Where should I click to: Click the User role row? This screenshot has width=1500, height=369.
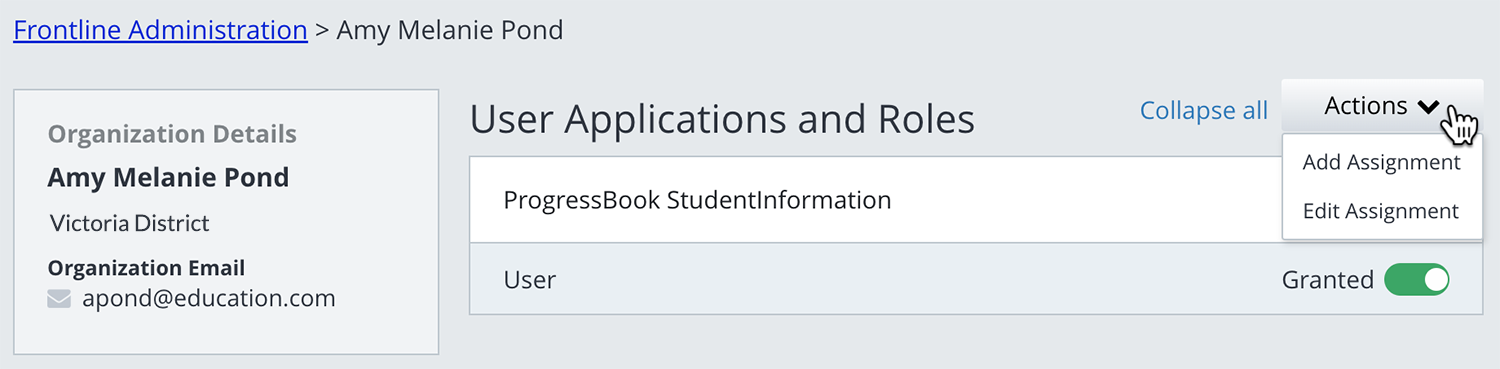point(976,279)
